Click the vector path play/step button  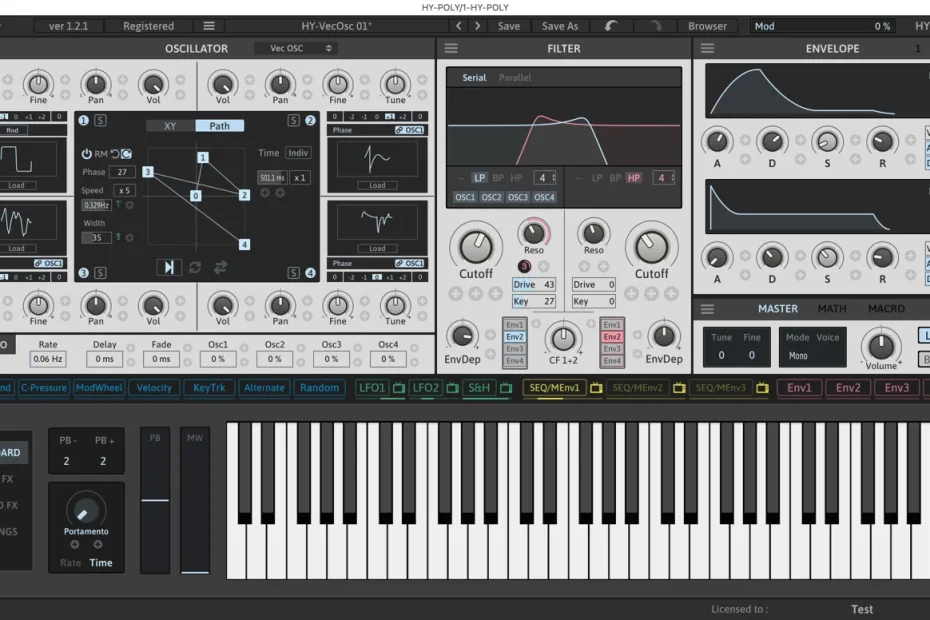point(169,267)
